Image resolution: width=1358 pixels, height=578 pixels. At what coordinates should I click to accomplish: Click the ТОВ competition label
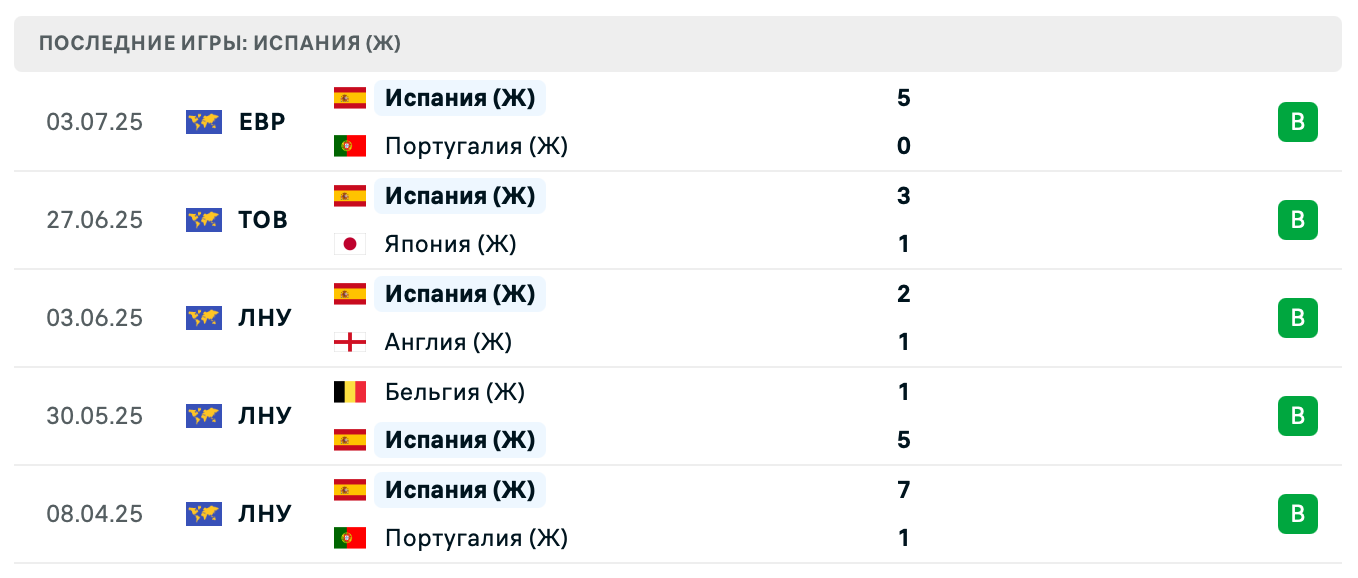pos(264,220)
